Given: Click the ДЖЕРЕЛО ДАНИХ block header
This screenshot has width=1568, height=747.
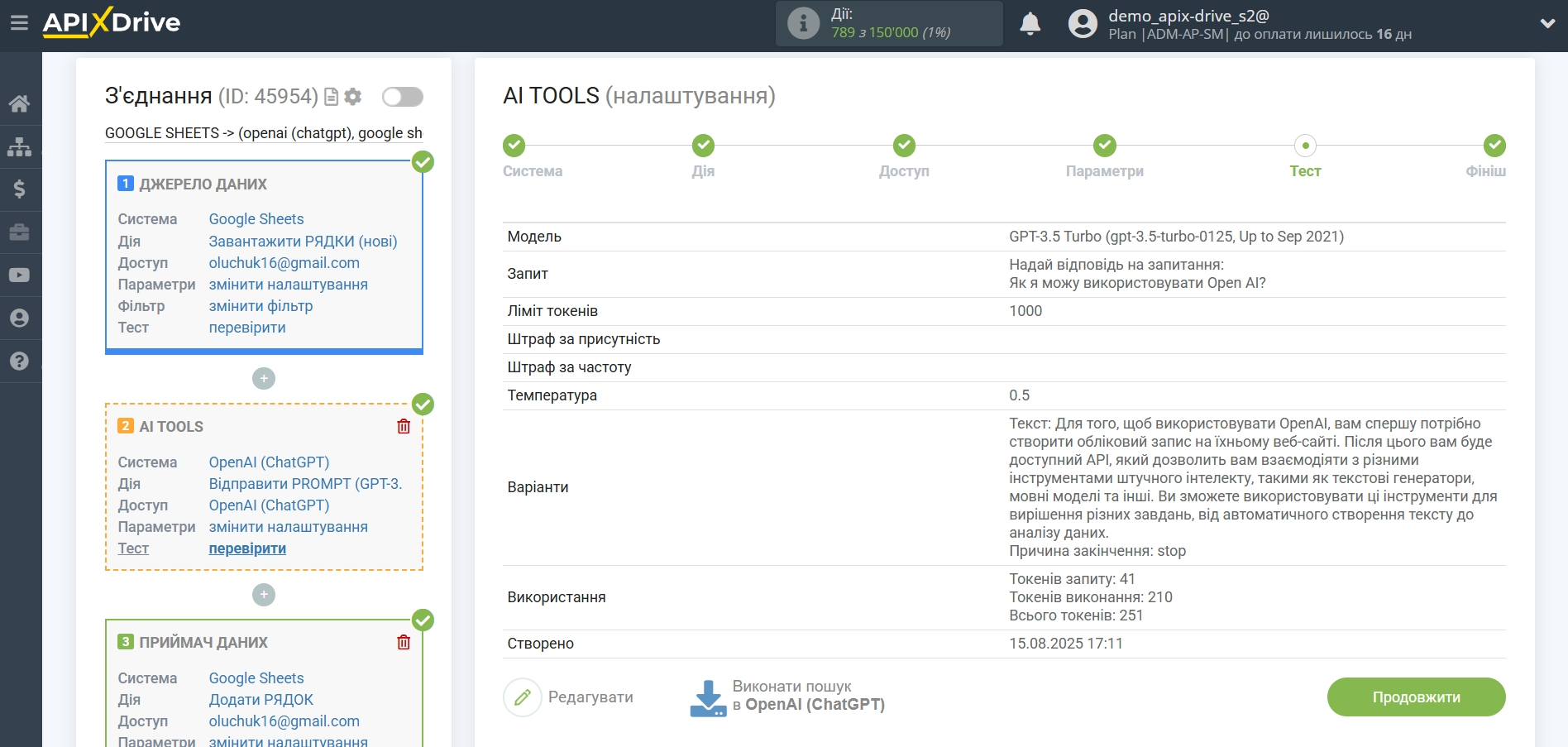Looking at the screenshot, I should click(x=203, y=184).
